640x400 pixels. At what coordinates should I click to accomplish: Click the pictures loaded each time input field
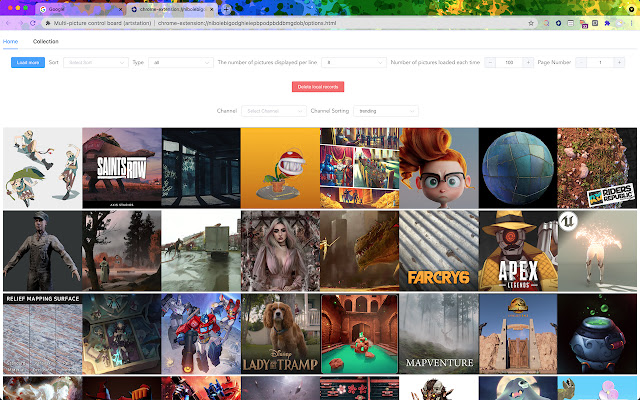click(x=509, y=62)
